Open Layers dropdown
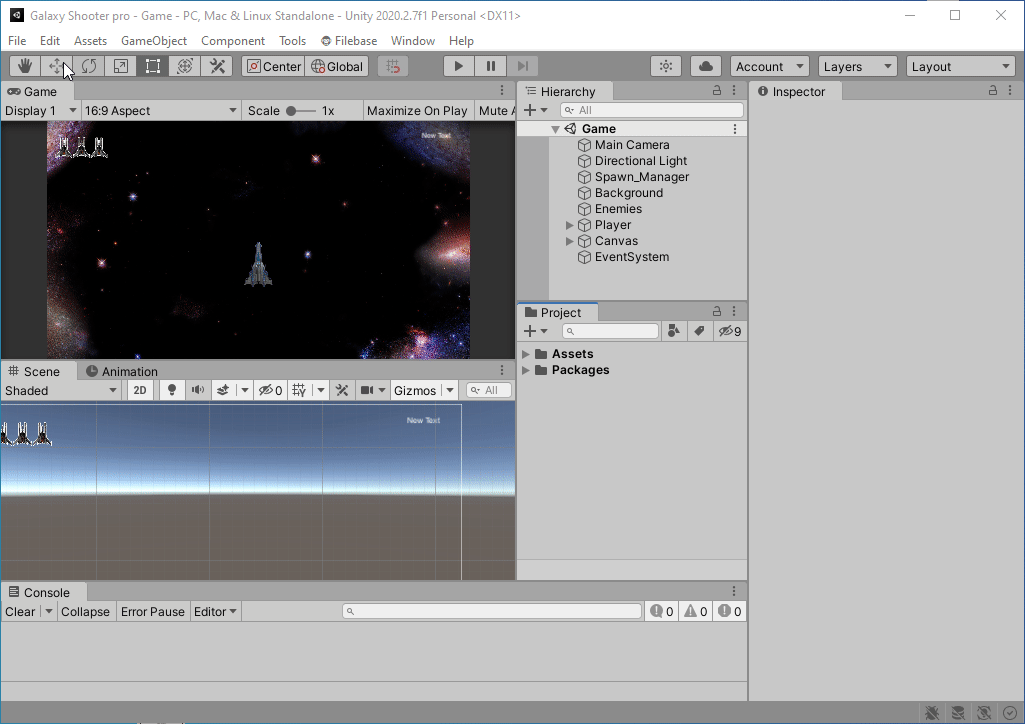Image resolution: width=1025 pixels, height=724 pixels. pos(857,66)
